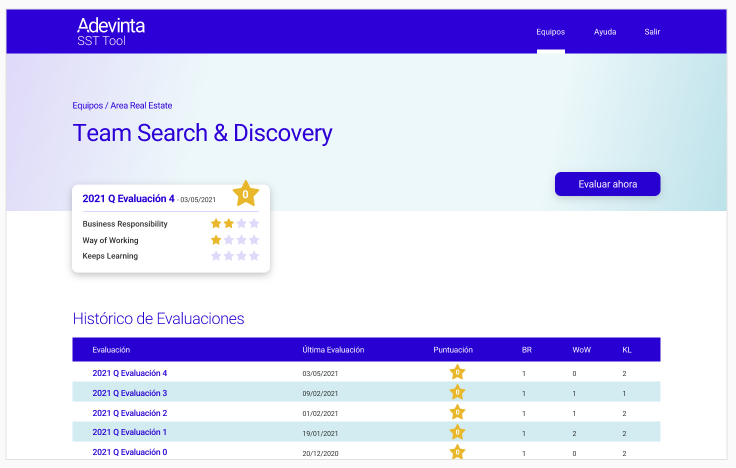This screenshot has width=736, height=468.
Task: Open 2021 Q Evaluación 4 card title
Action: [128, 199]
